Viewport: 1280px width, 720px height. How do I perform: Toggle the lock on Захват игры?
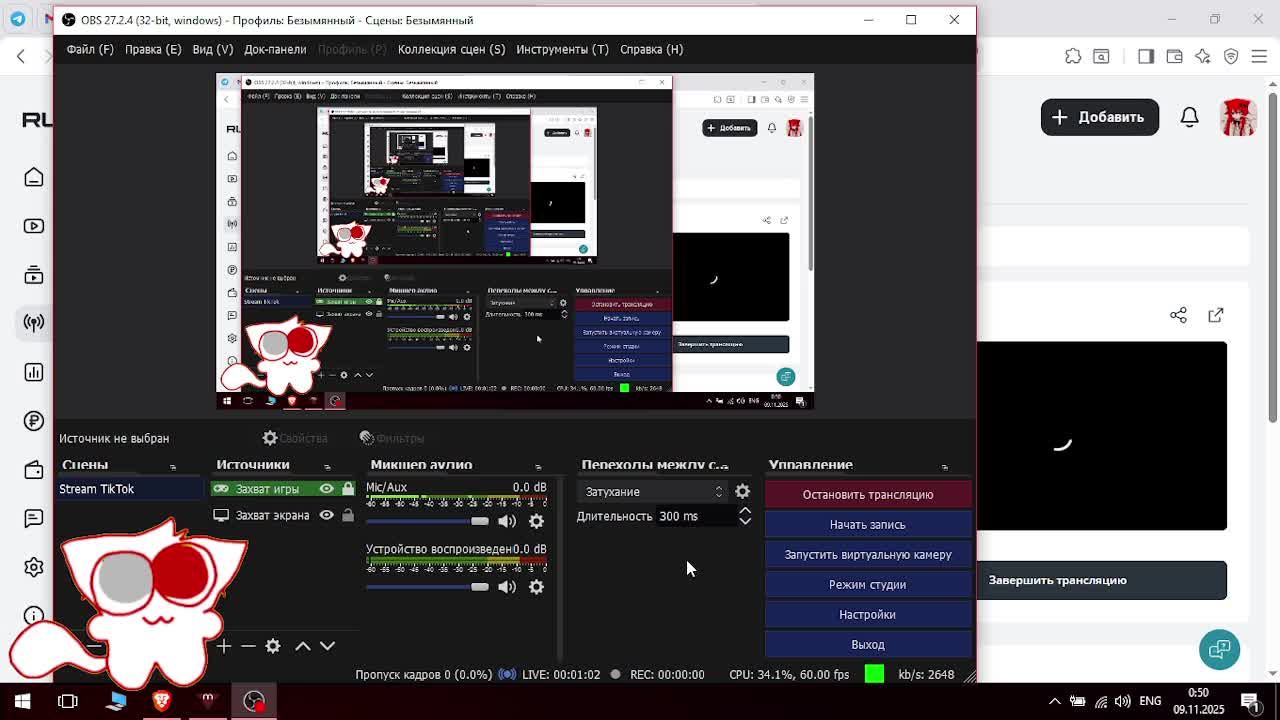(347, 489)
